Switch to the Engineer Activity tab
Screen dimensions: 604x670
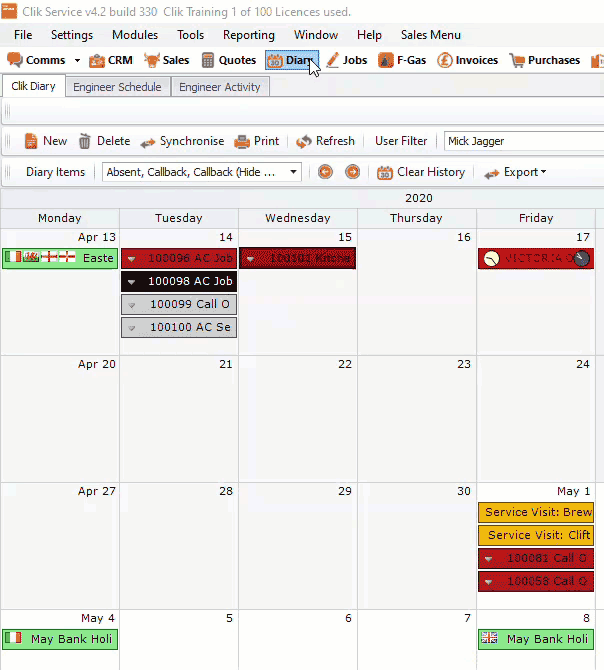pos(220,87)
